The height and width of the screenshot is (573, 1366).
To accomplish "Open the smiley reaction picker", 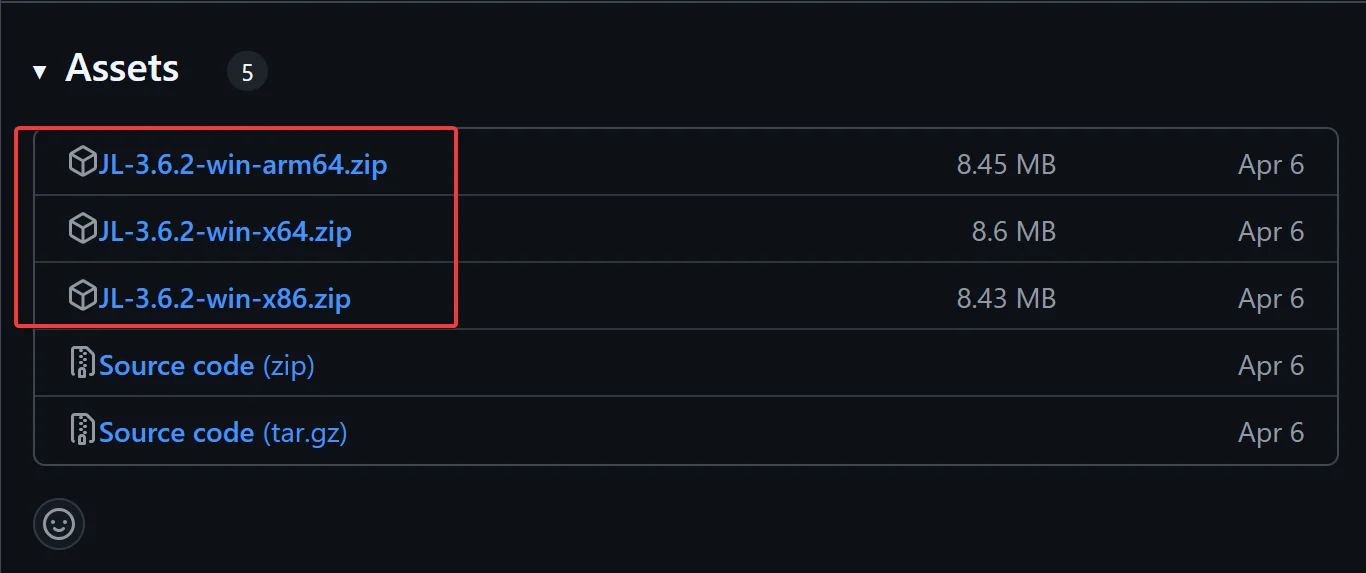I will [59, 523].
